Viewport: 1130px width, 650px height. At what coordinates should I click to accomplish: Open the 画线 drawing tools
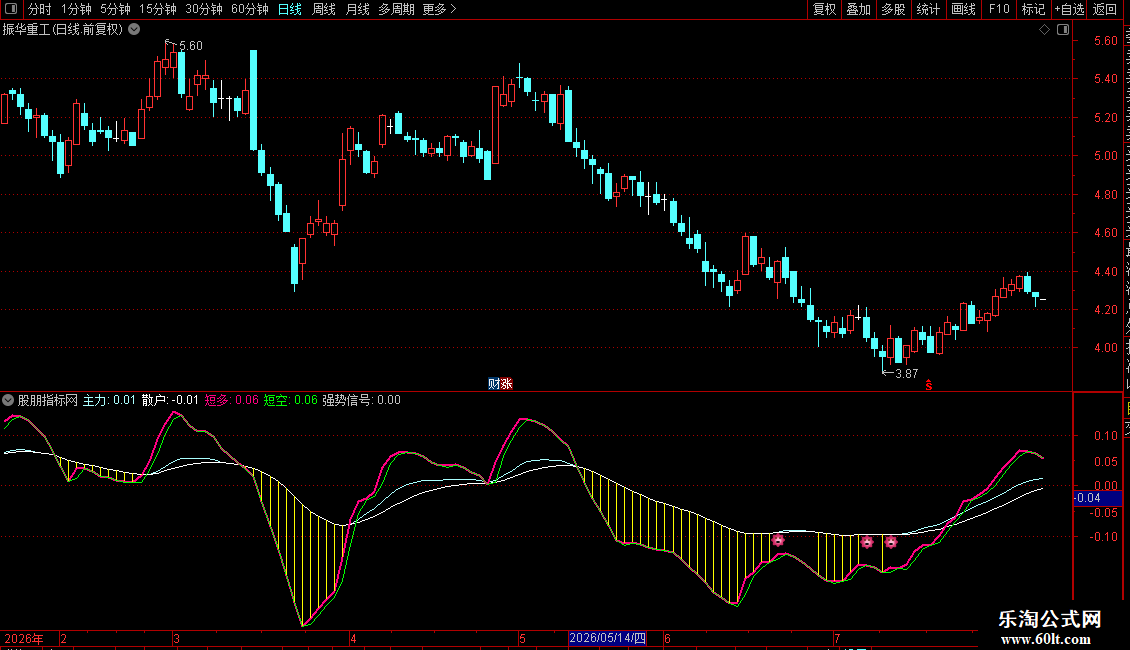pos(964,9)
